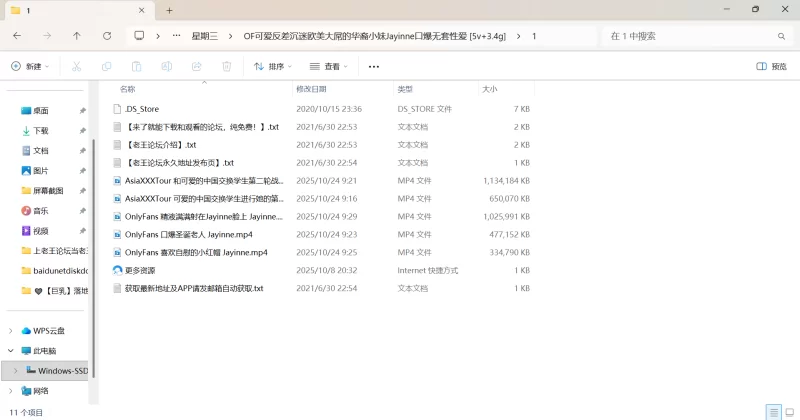Open the 查看 view dropdown
This screenshot has width=800, height=420.
[329, 66]
